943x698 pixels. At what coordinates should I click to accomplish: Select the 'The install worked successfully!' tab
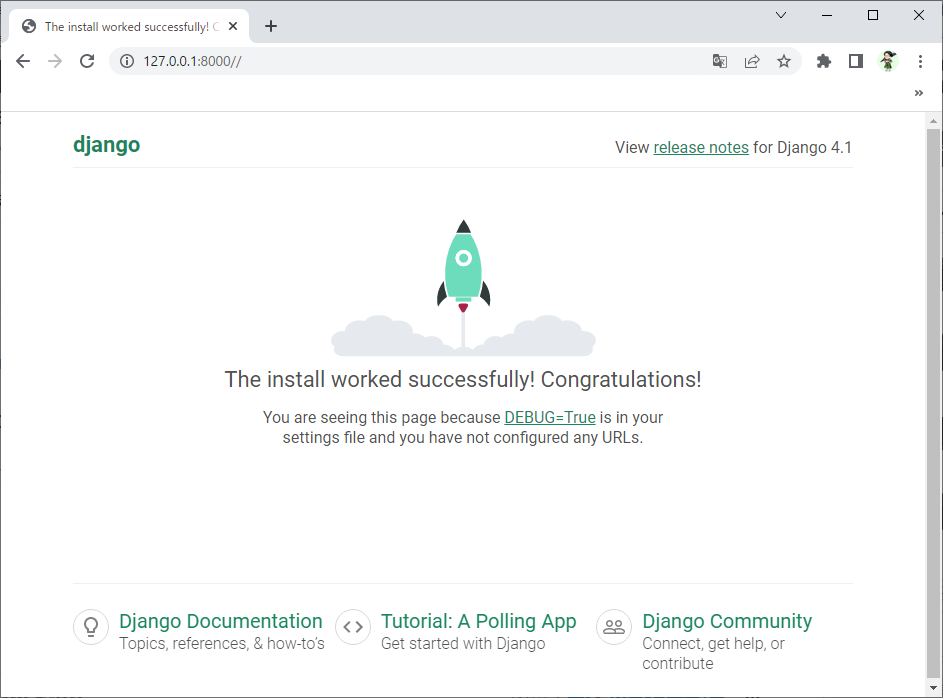(x=129, y=26)
